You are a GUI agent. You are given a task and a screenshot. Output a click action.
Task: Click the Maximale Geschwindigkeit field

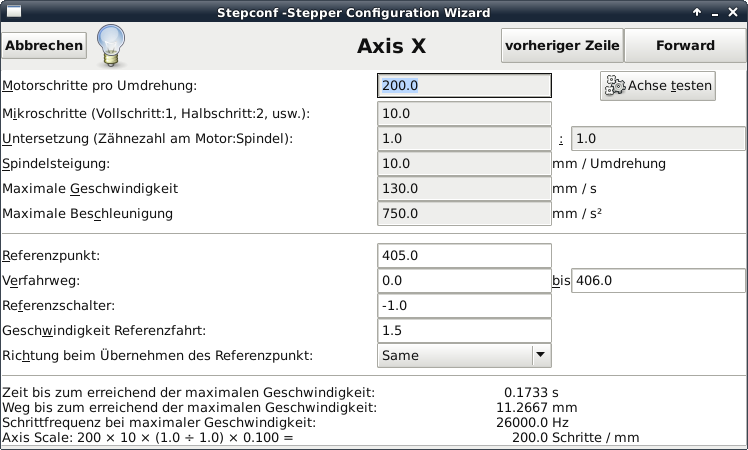click(x=465, y=188)
